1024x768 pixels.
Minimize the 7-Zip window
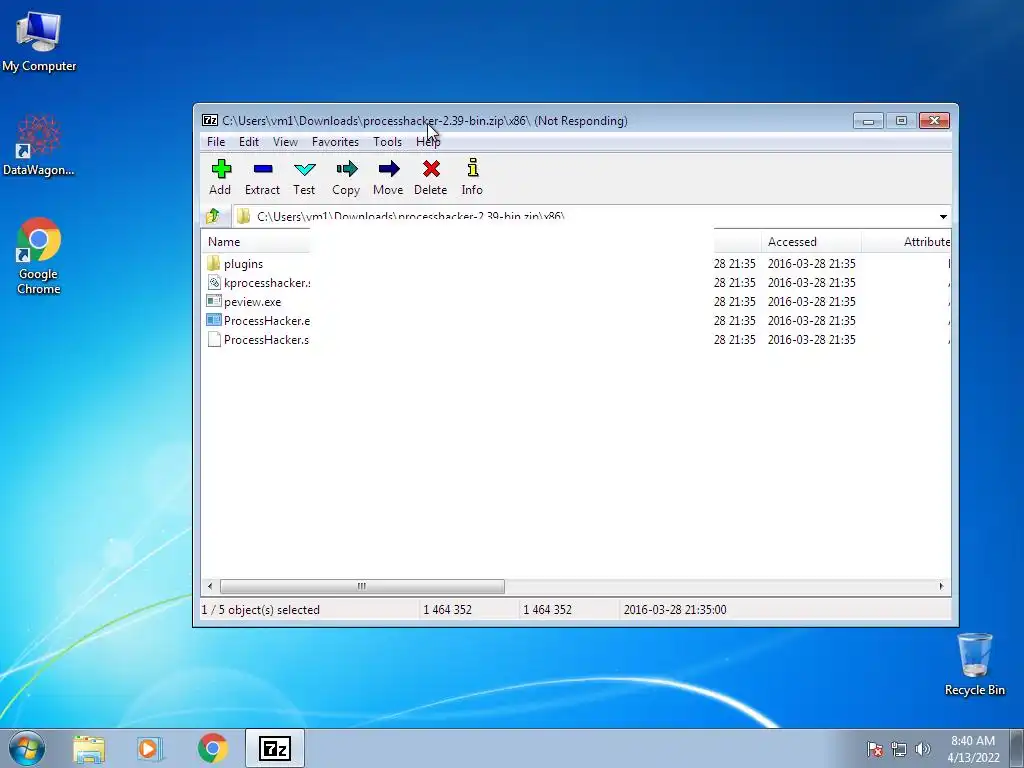click(x=868, y=121)
